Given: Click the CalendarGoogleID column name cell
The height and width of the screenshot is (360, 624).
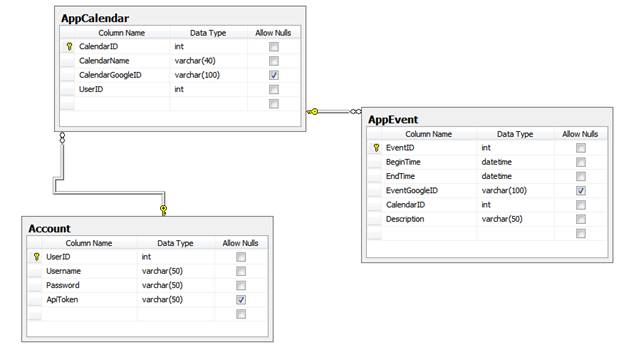Looking at the screenshot, I should coord(122,75).
